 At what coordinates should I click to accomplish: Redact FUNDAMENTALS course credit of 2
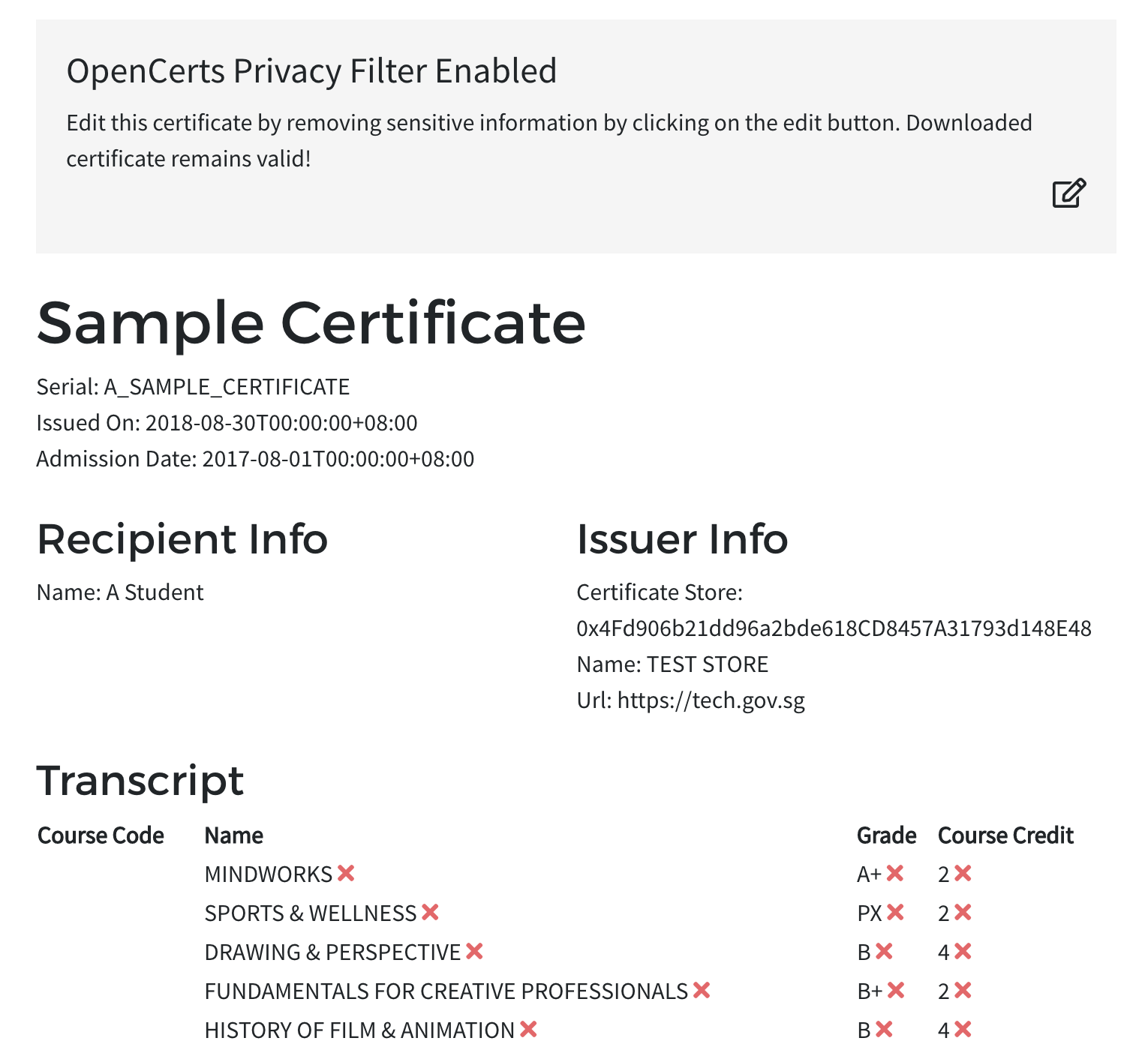tap(964, 990)
